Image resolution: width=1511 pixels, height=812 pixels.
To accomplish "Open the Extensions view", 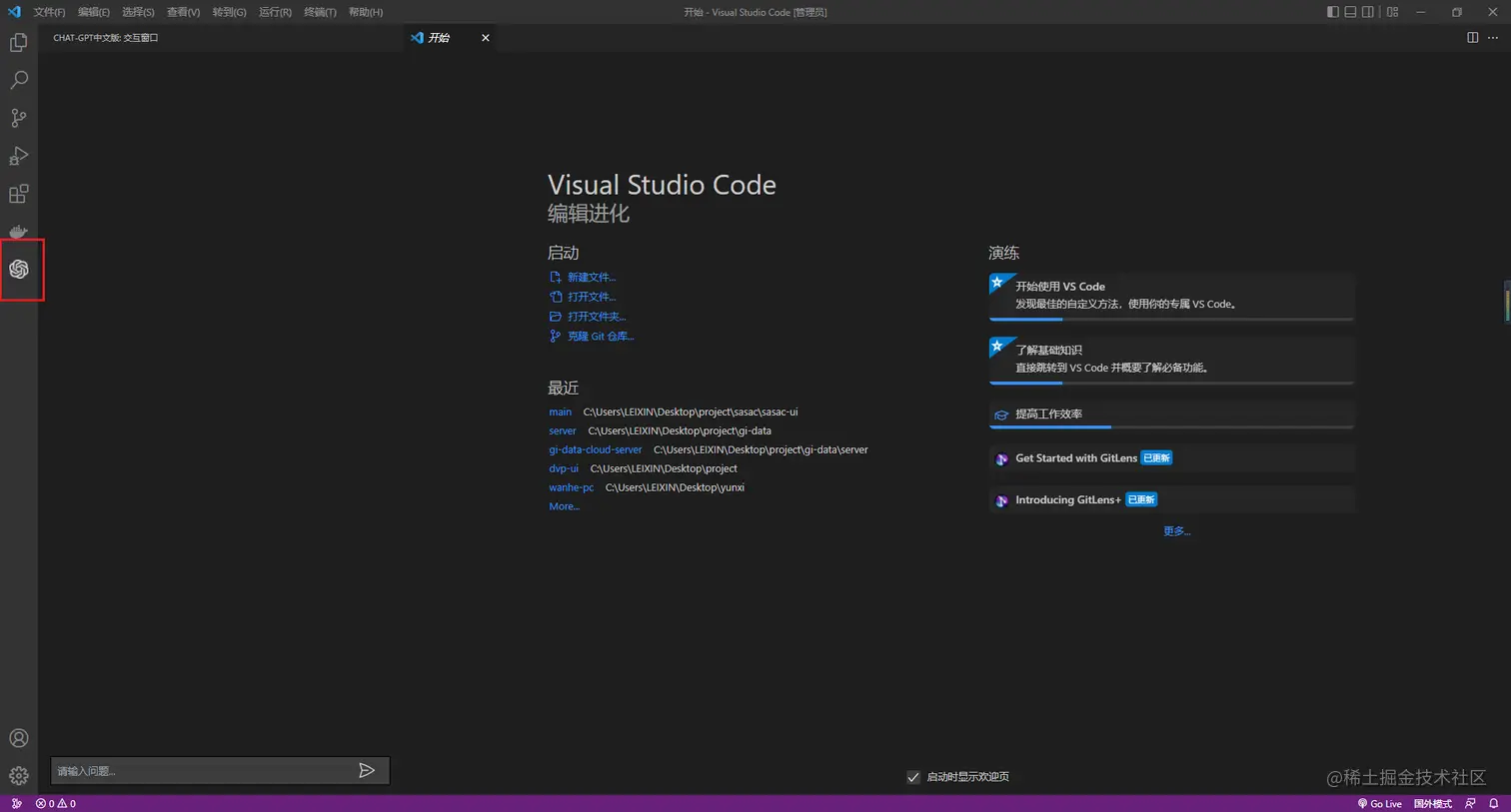I will [18, 194].
